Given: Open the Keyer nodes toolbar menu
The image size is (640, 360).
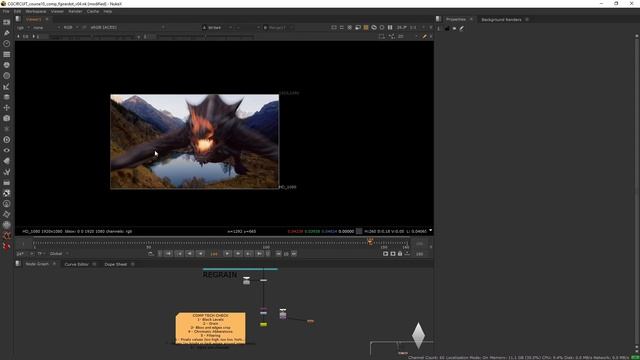Looking at the screenshot, I should pyautogui.click(x=7, y=87).
